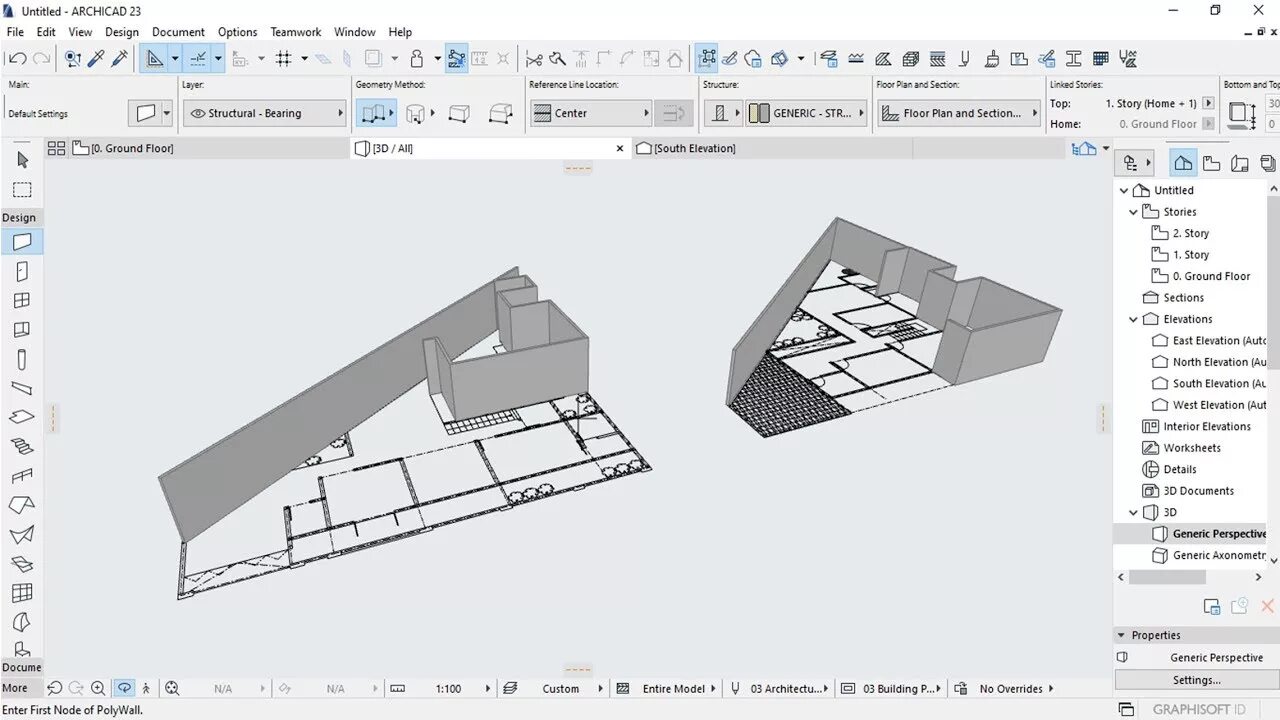
Task: Click the Inject Parameters syringe
Action: [x=119, y=59]
